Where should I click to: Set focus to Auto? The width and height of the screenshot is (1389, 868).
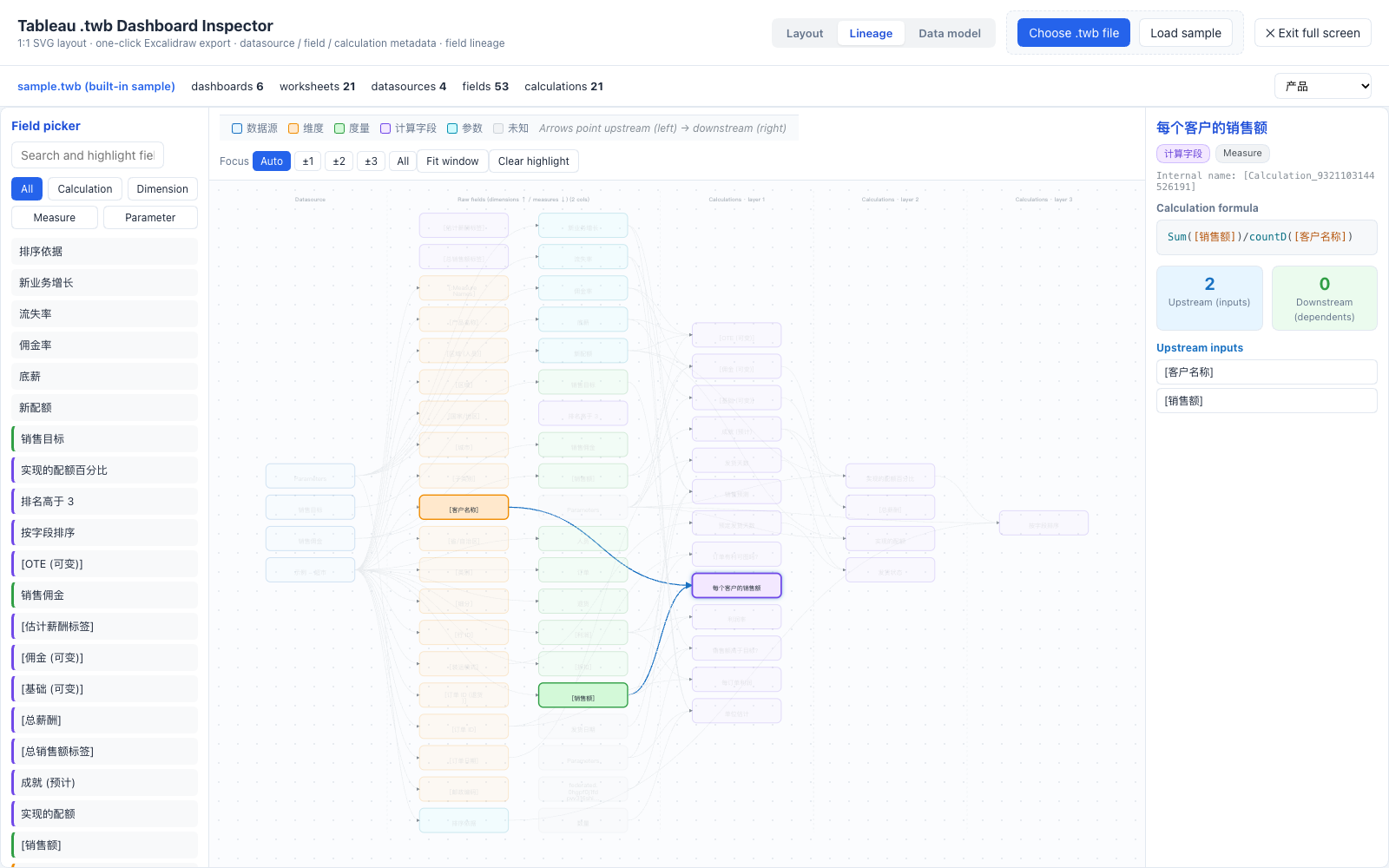pos(272,161)
